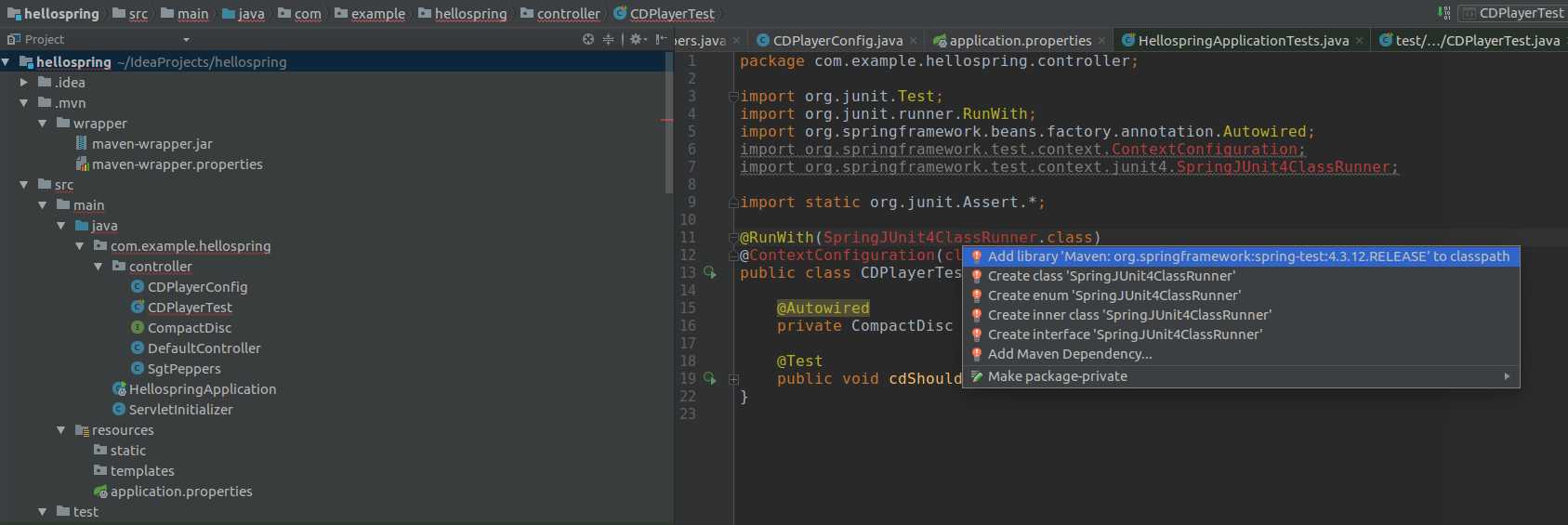Open HellospringApplication class in tree

(193, 389)
